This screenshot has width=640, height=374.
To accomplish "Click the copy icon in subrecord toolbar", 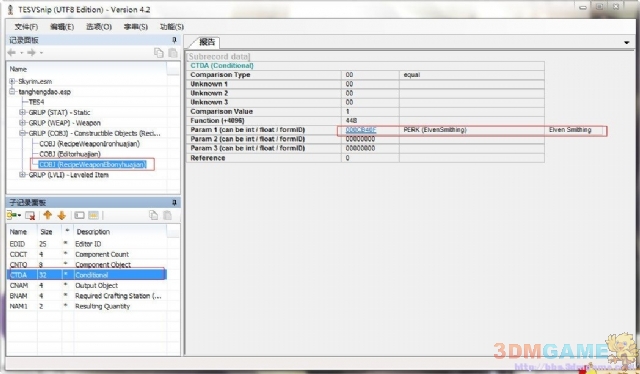I will (153, 215).
